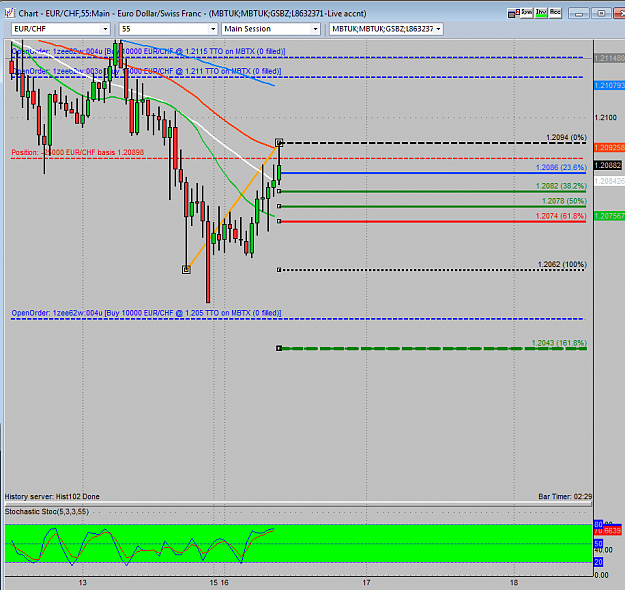
Task: Click the detach window icon in title bar
Action: (x=512, y=14)
